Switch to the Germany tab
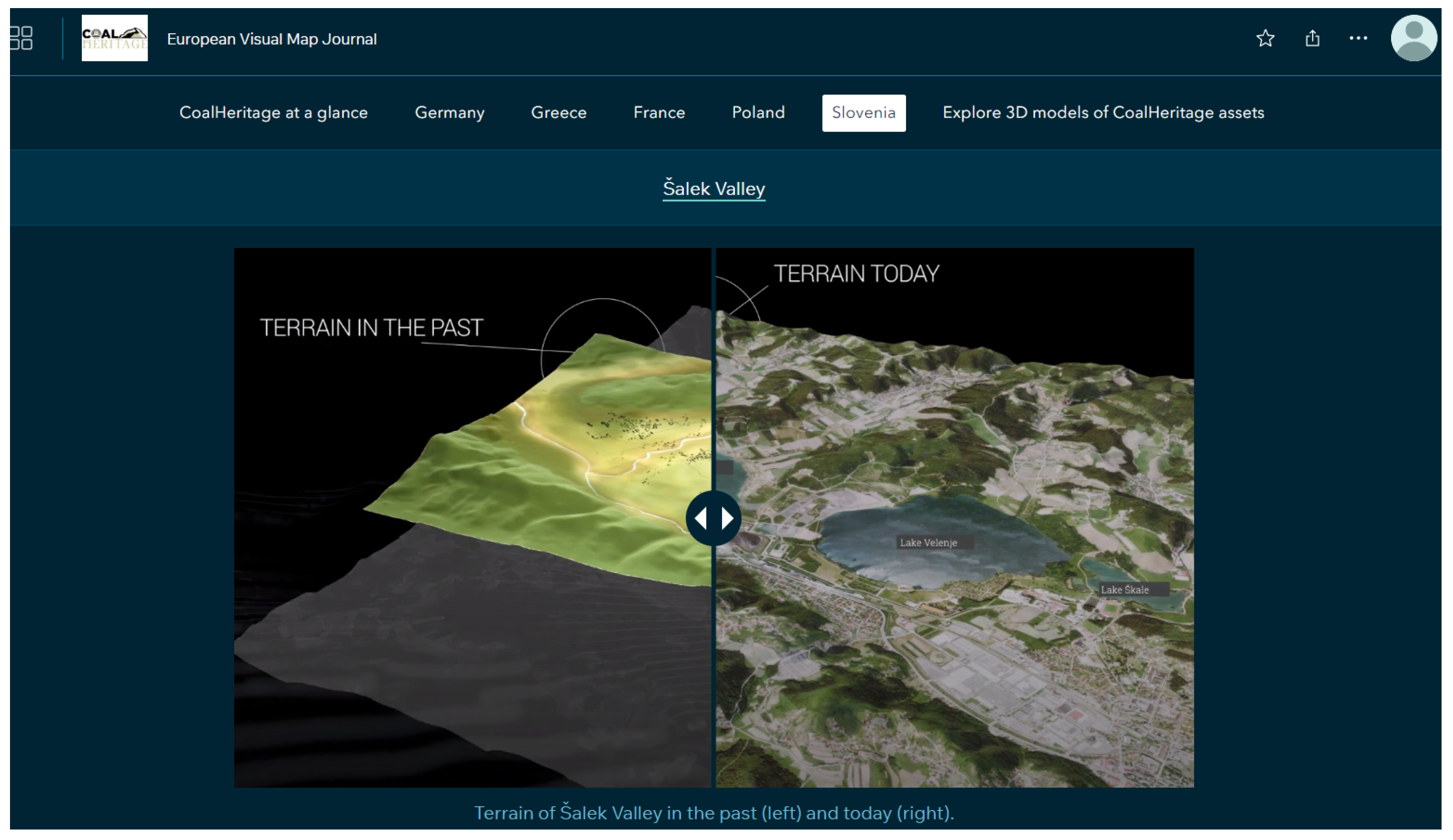 click(449, 112)
